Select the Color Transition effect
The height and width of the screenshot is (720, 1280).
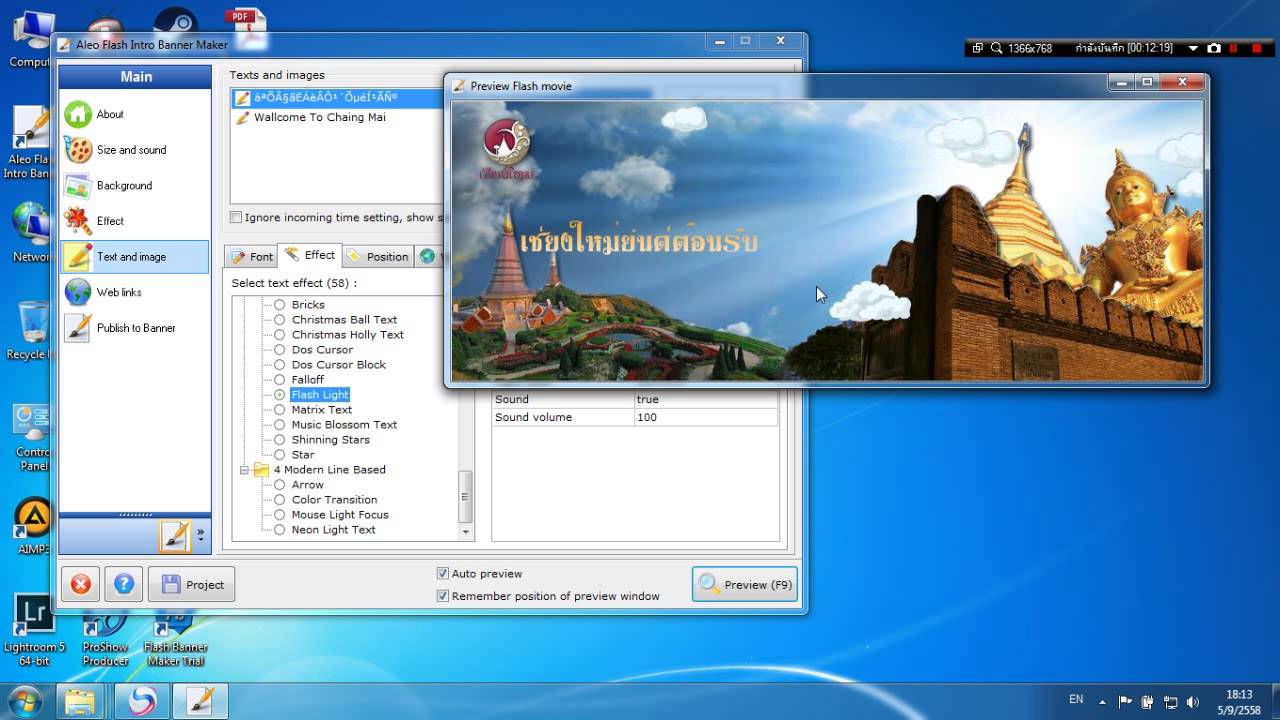point(334,499)
